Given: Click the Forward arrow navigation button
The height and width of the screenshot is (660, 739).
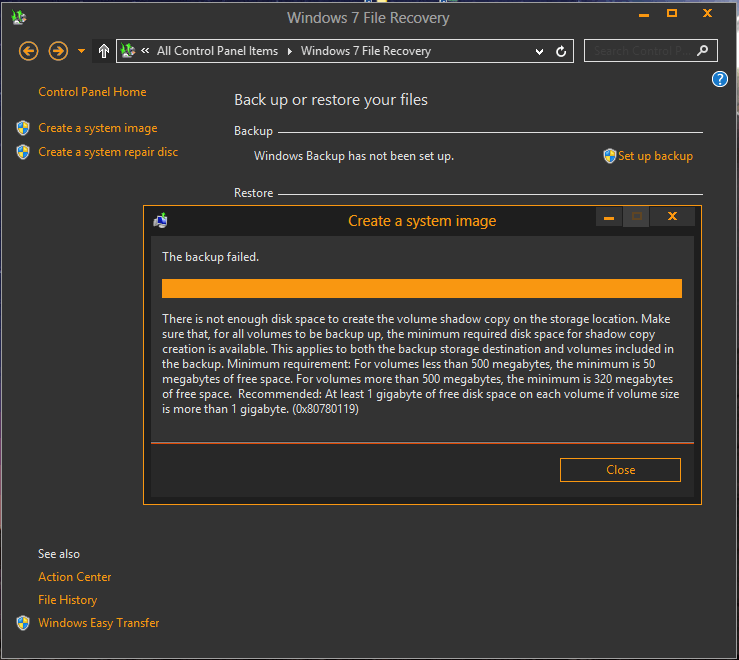Looking at the screenshot, I should click(x=58, y=51).
